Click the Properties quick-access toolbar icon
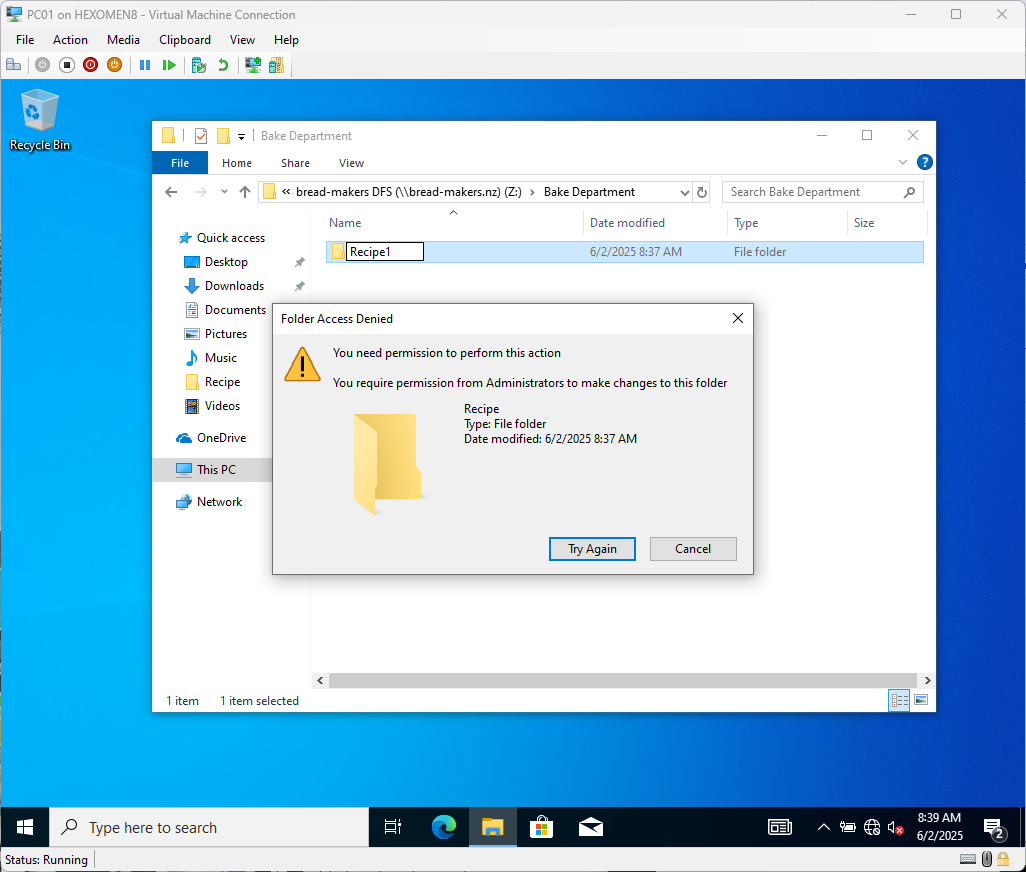Image resolution: width=1026 pixels, height=872 pixels. tap(201, 136)
